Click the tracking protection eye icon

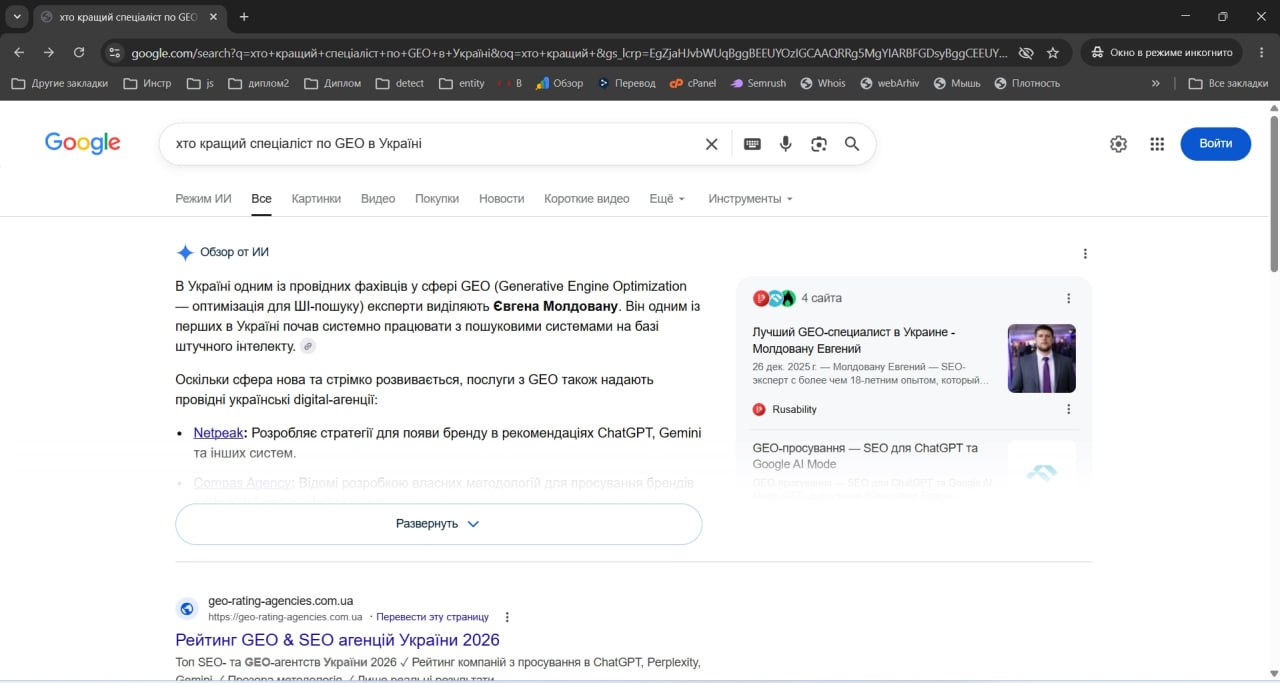point(1026,53)
